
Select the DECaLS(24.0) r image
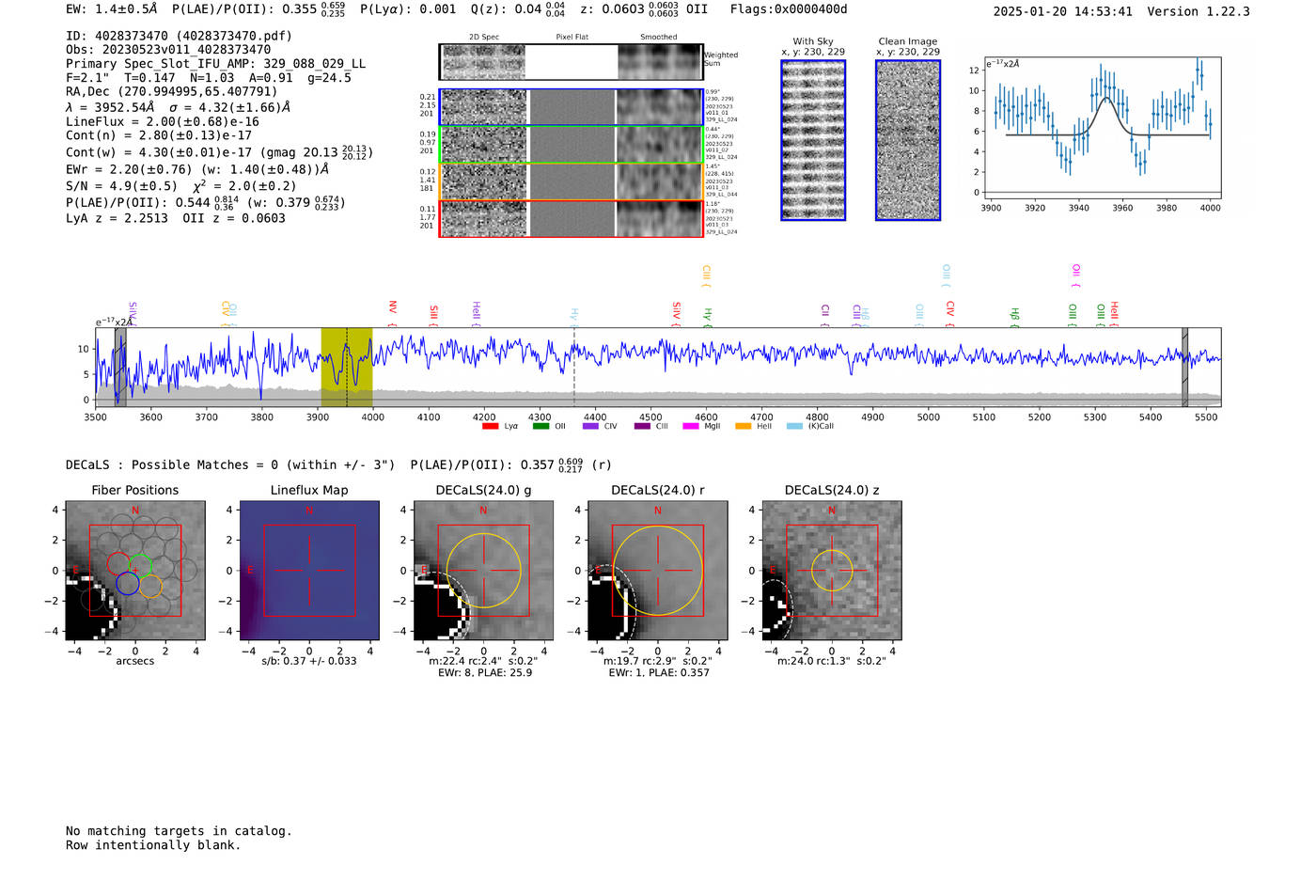pyautogui.click(x=657, y=571)
